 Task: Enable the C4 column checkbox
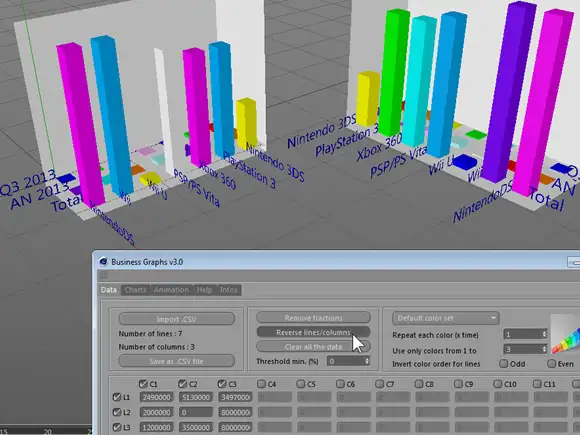tap(261, 384)
